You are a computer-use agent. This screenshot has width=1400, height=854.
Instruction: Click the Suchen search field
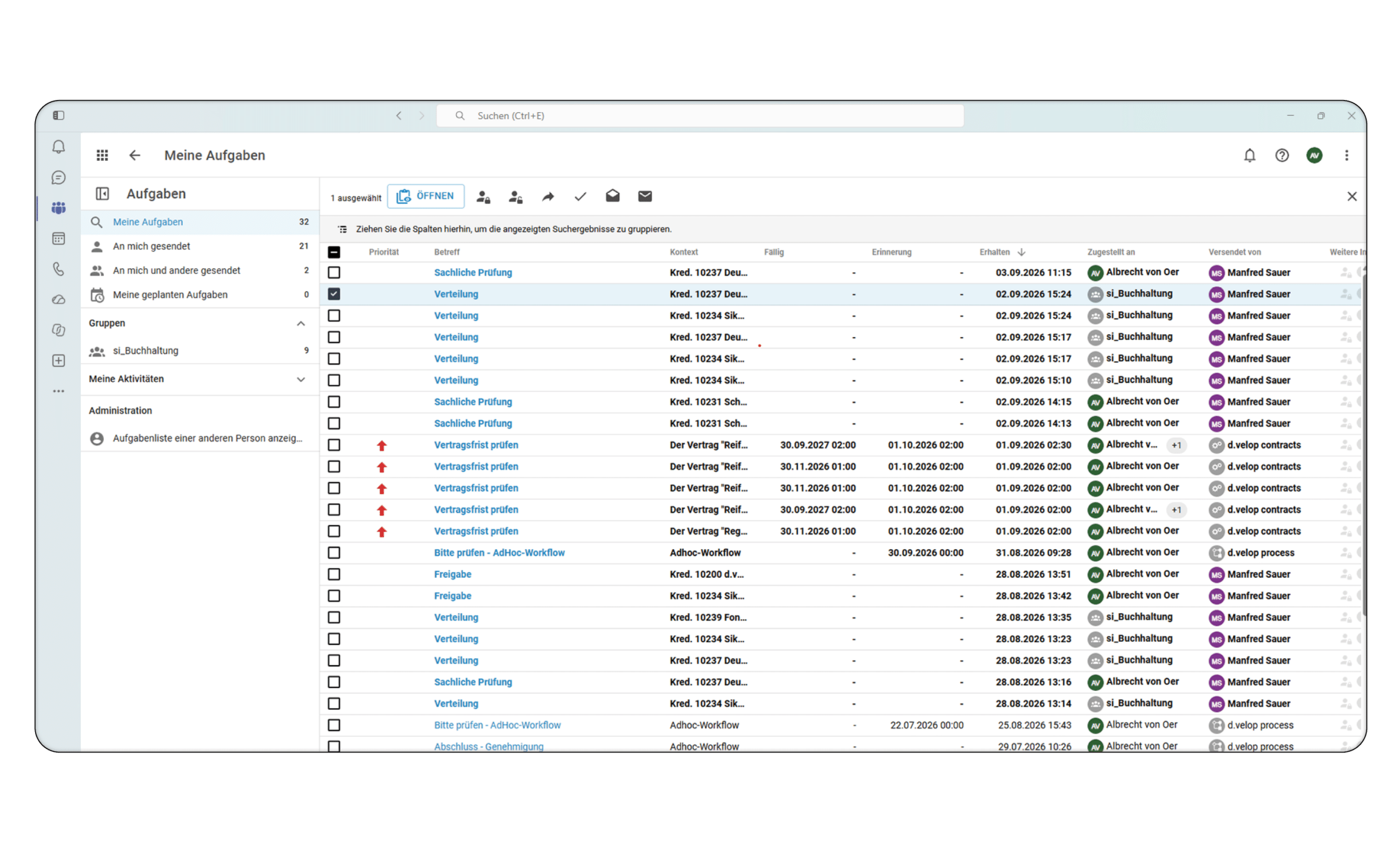pos(700,115)
